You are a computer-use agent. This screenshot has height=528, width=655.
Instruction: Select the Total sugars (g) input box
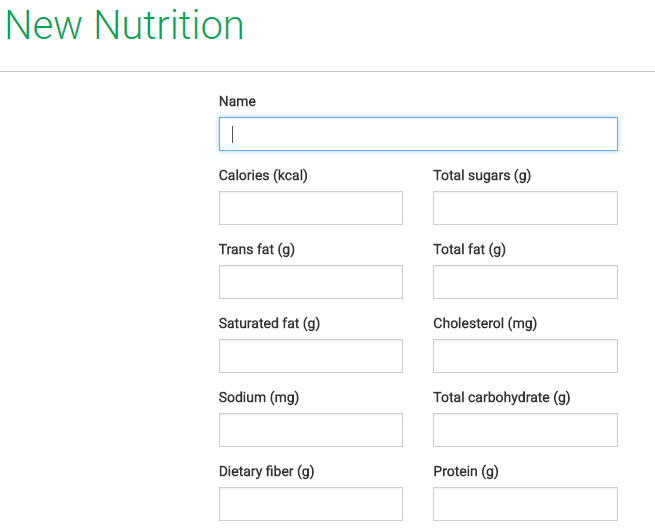[525, 208]
